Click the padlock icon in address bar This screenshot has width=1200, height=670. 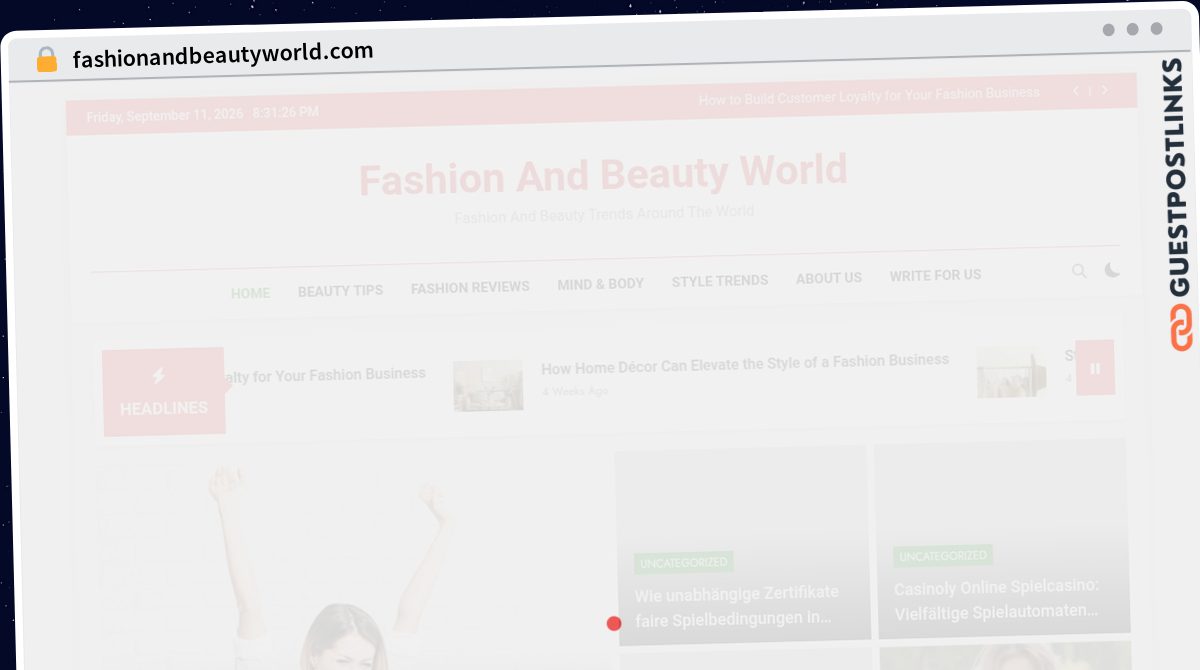pos(46,59)
